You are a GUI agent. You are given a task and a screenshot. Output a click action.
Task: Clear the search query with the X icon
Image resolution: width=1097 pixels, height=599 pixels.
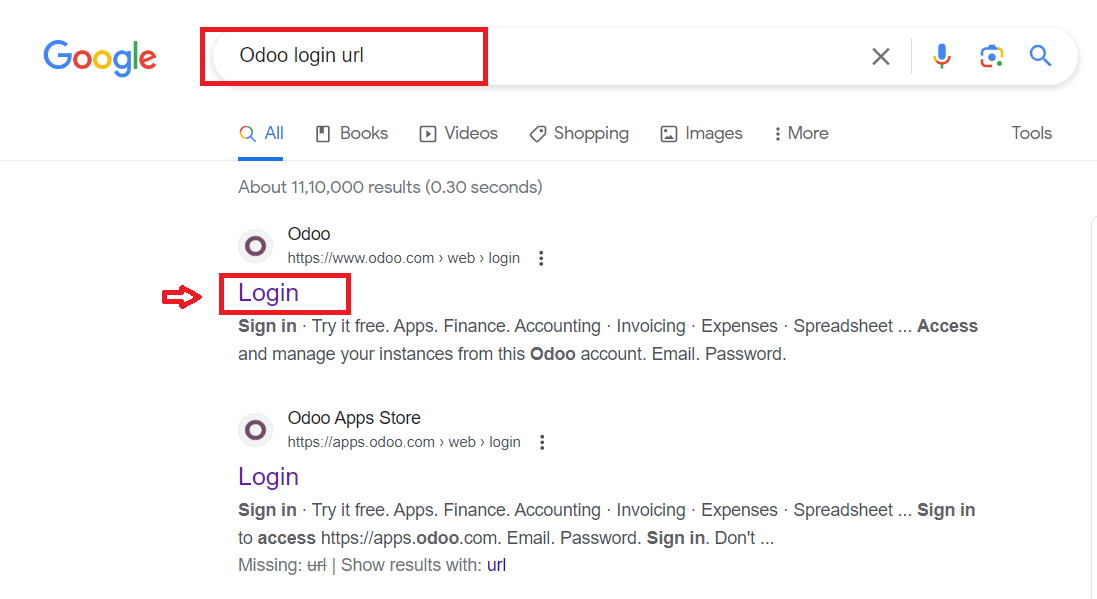coord(880,57)
